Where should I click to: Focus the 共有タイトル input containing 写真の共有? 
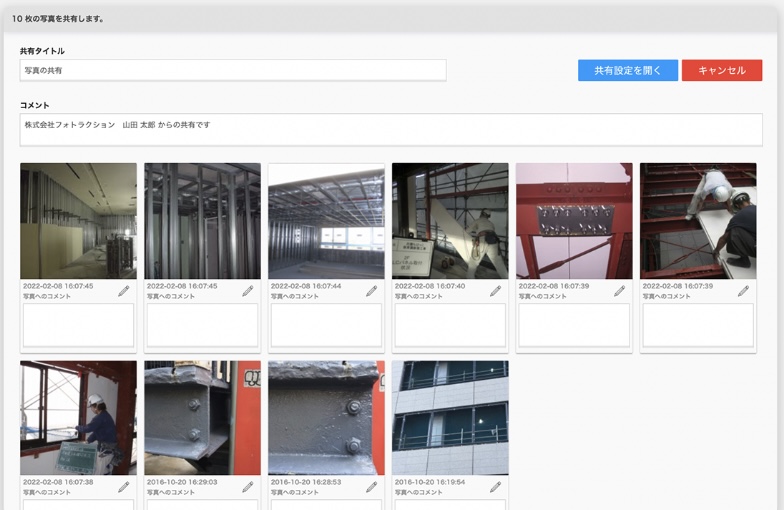click(x=233, y=70)
